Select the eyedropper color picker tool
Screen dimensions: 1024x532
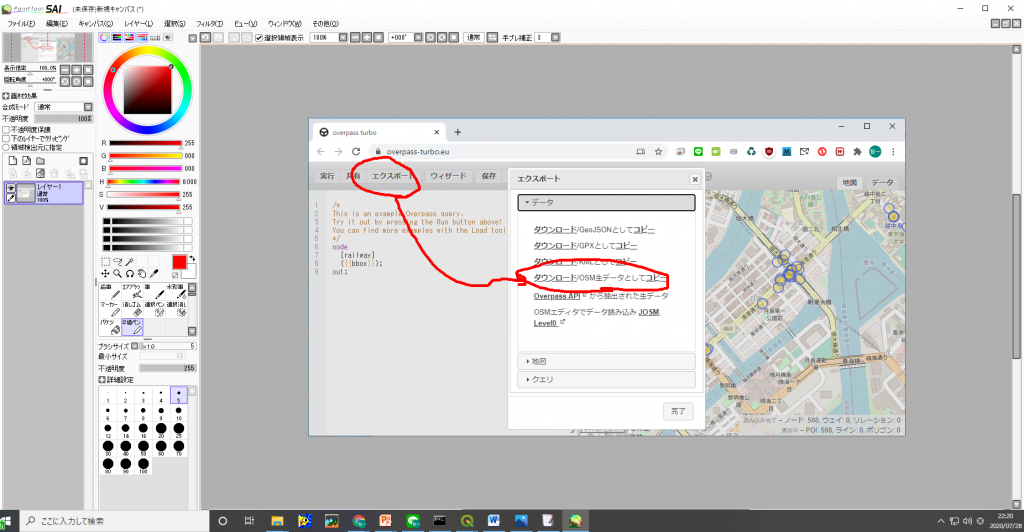tap(156, 273)
